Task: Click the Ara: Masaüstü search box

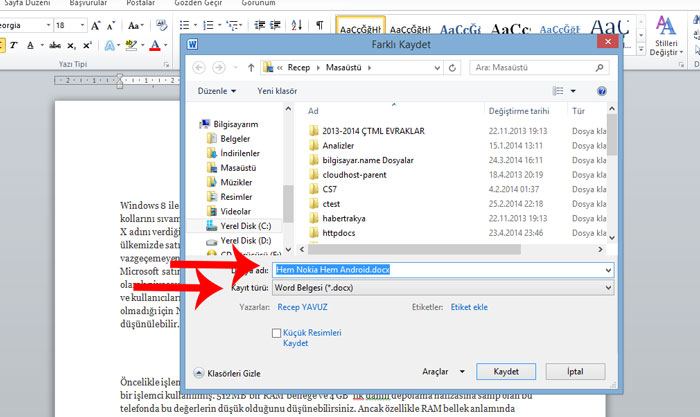Action: [539, 68]
